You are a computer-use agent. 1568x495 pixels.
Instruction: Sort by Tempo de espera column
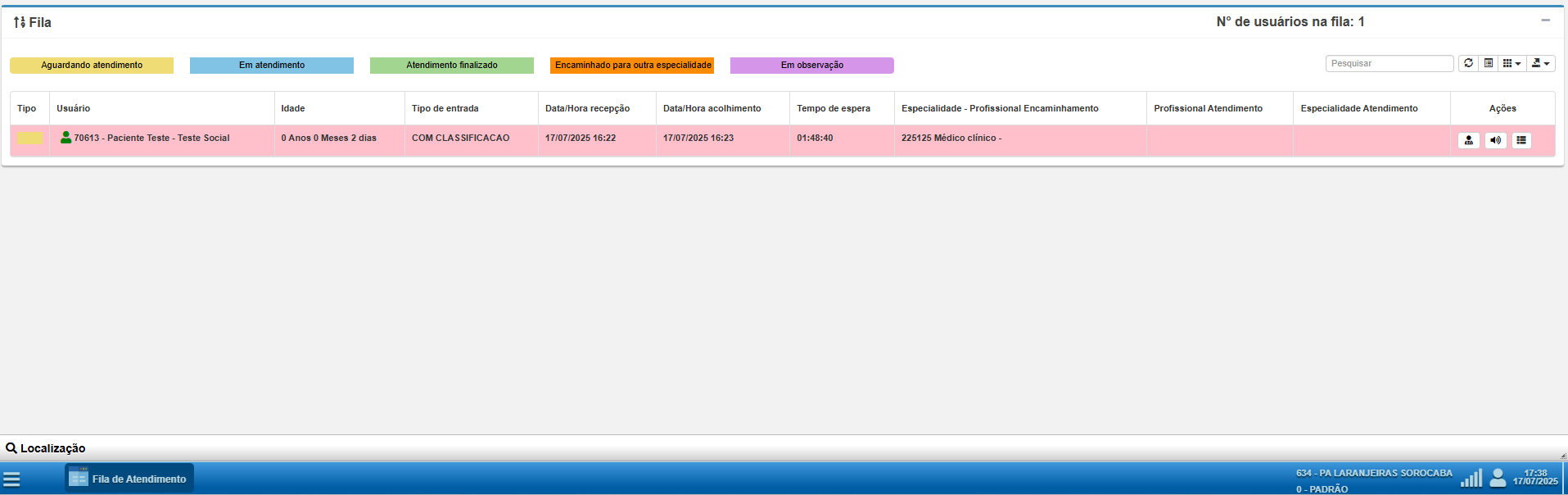833,108
